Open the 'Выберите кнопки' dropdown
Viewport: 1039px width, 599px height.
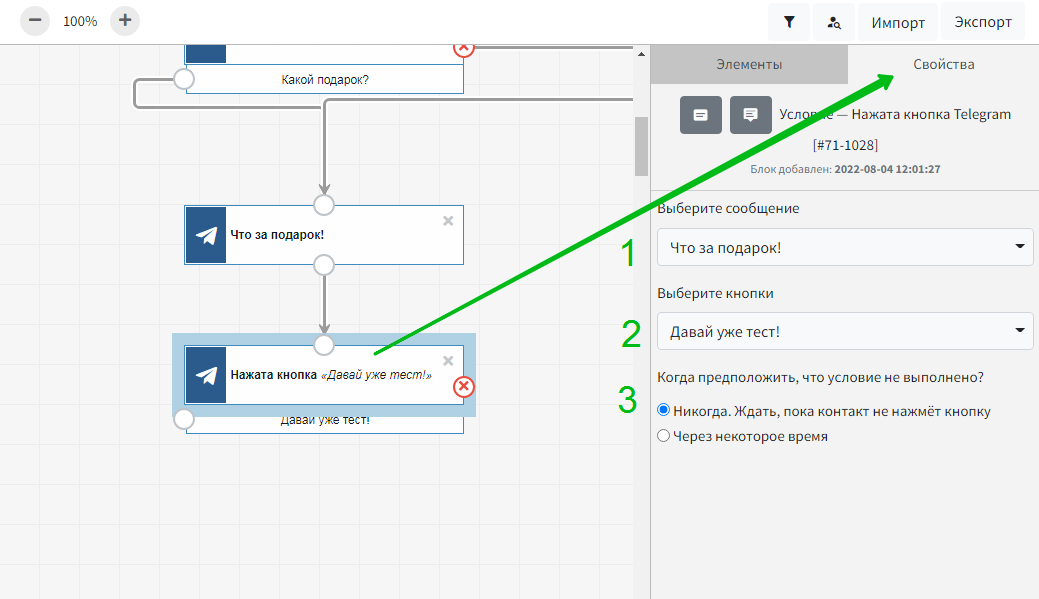[x=845, y=331]
